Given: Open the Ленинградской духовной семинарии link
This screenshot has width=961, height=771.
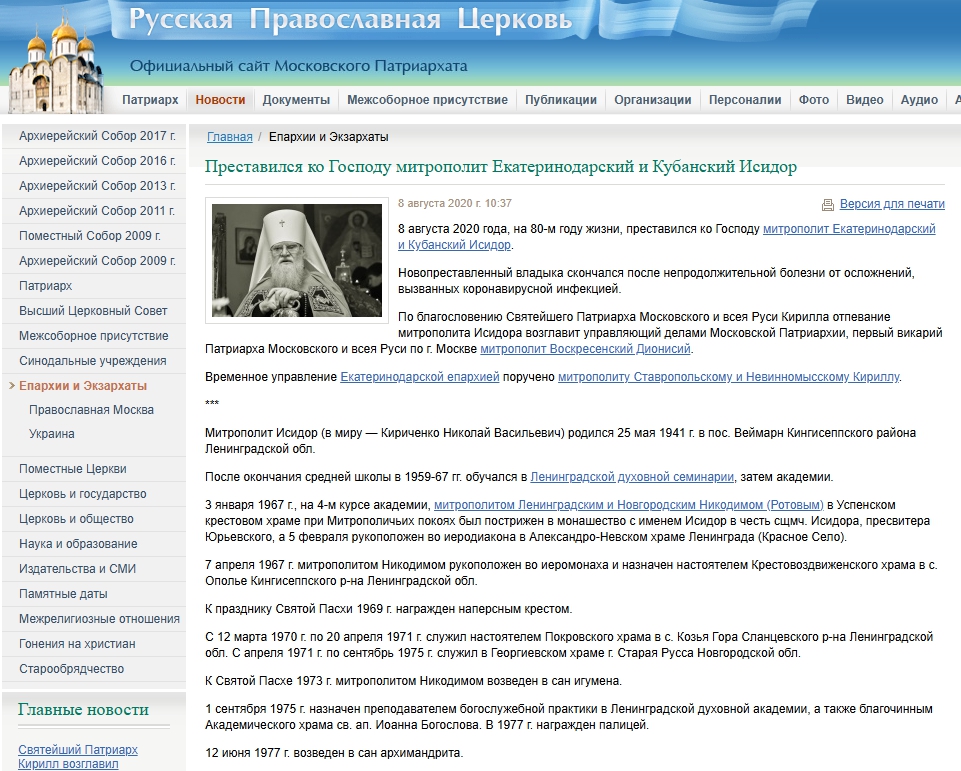Looking at the screenshot, I should pos(632,477).
